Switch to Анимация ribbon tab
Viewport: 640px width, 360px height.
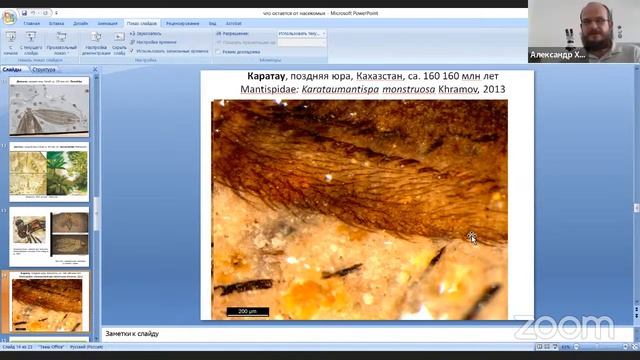click(x=107, y=24)
